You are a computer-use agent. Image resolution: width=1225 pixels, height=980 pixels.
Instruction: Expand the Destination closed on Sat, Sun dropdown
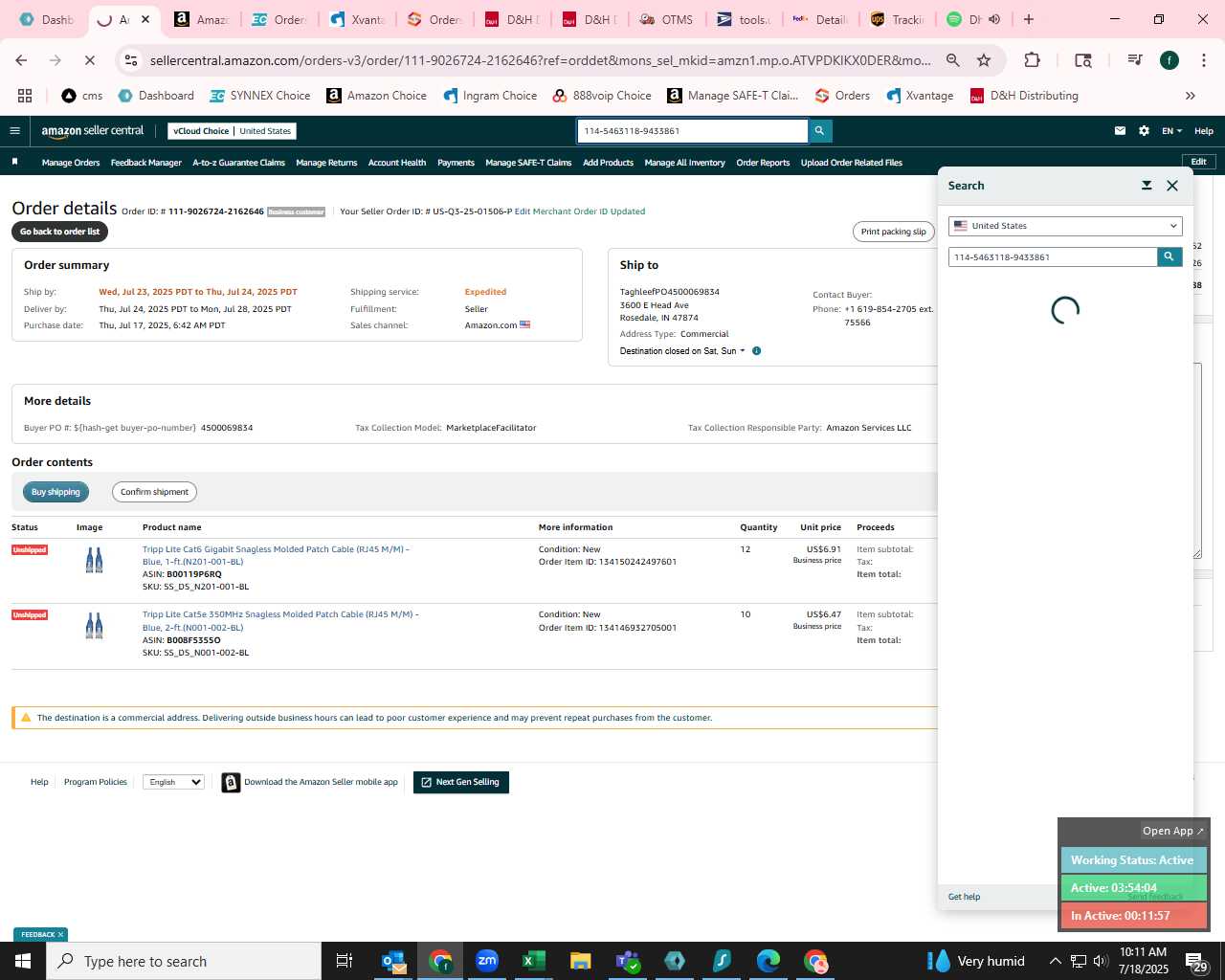pyautogui.click(x=682, y=351)
